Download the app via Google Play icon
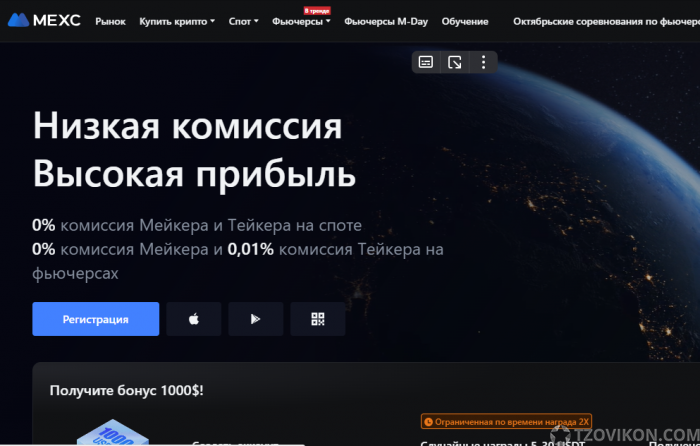 point(255,319)
